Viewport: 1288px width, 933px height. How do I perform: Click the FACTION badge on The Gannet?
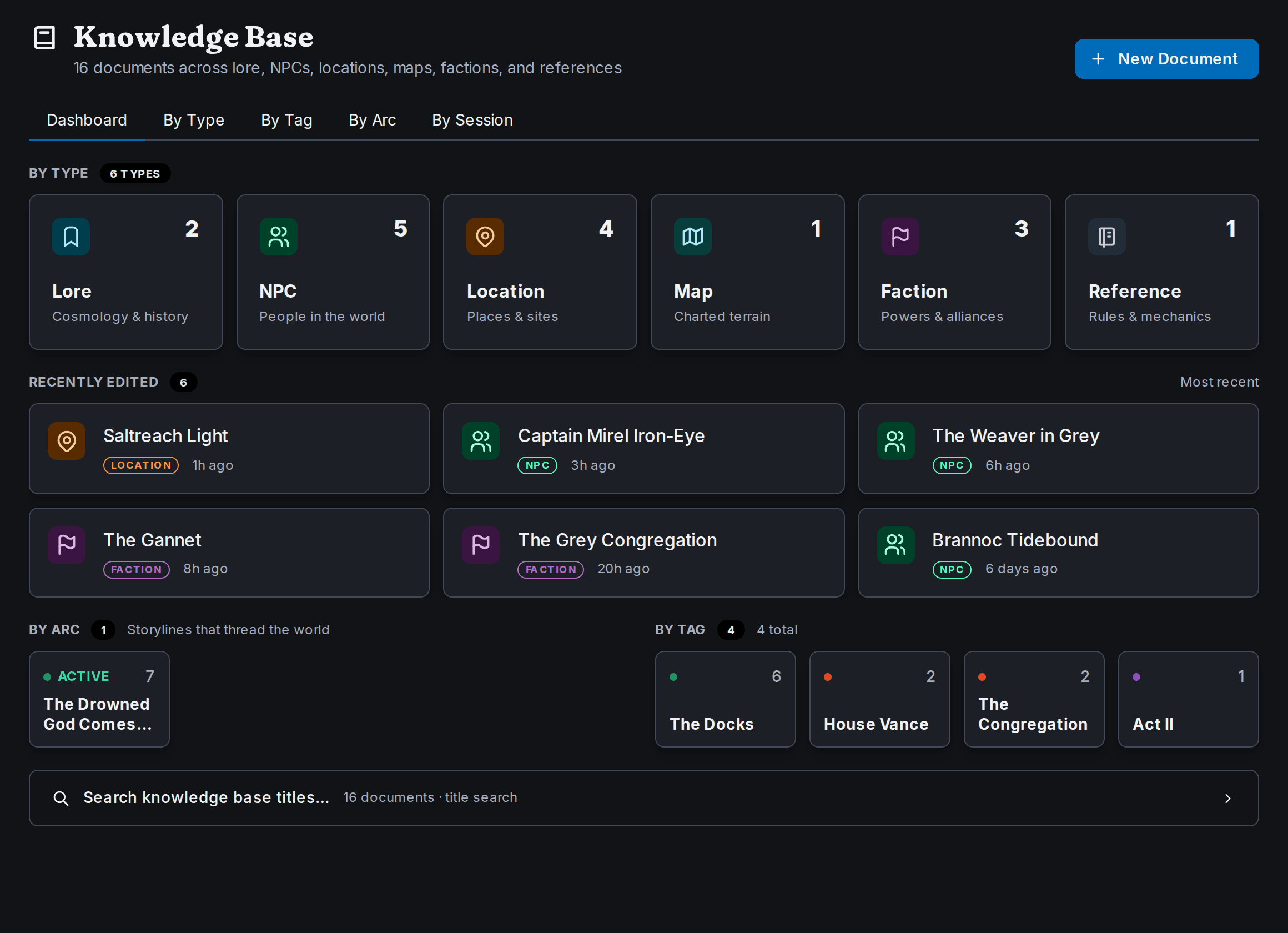(x=137, y=569)
